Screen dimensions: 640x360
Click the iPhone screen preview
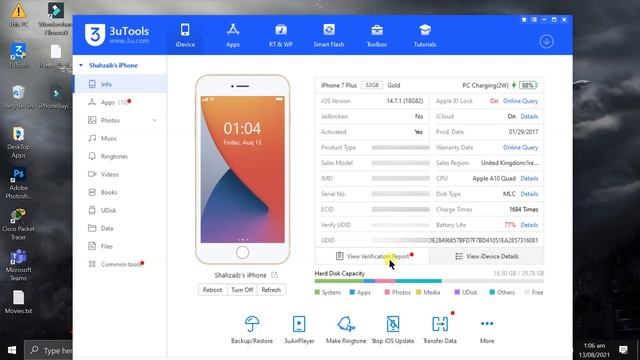(x=242, y=169)
